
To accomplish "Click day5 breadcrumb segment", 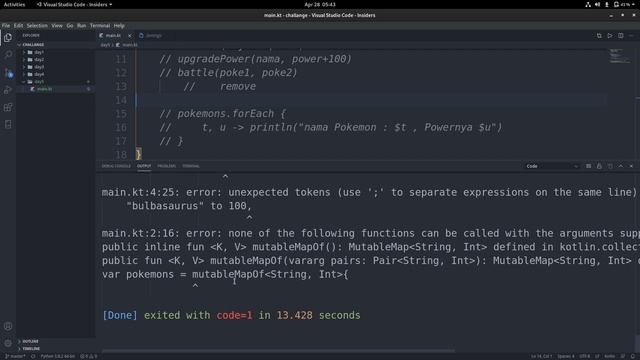I will point(105,45).
